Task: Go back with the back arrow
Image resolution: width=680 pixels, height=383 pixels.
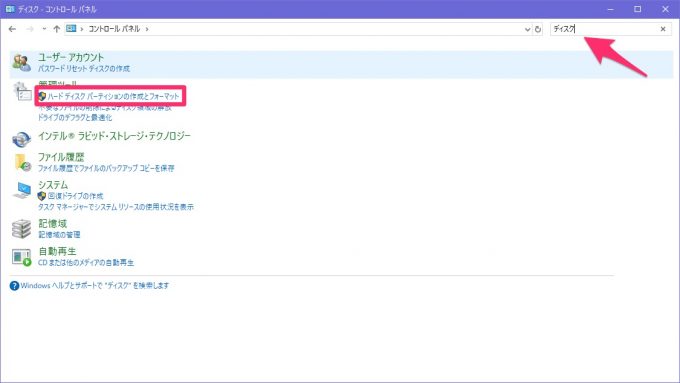Action: (x=12, y=29)
